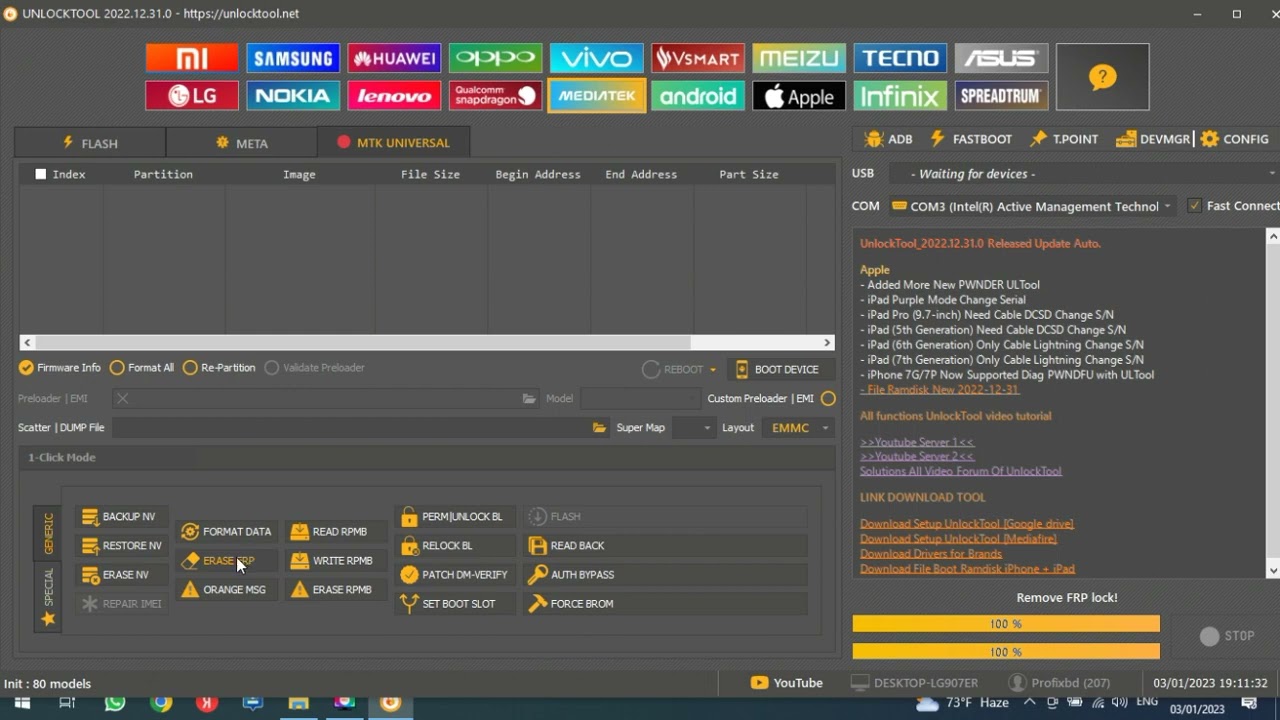This screenshot has width=1280, height=720.
Task: Open the T.POINT tool tab
Action: 1064,139
